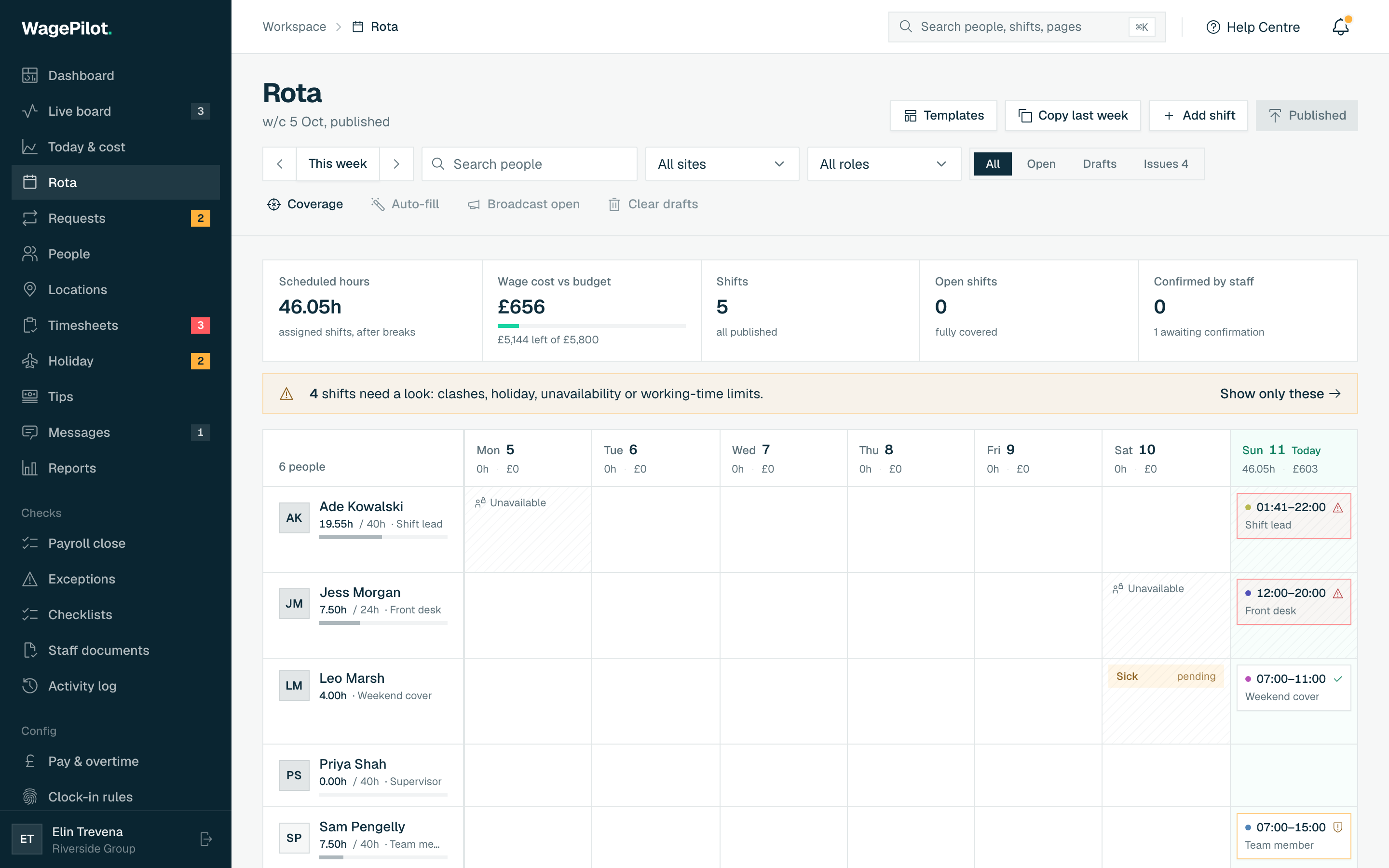Switch to the Drafts tab
This screenshot has height=868, width=1389.
pos(1099,164)
